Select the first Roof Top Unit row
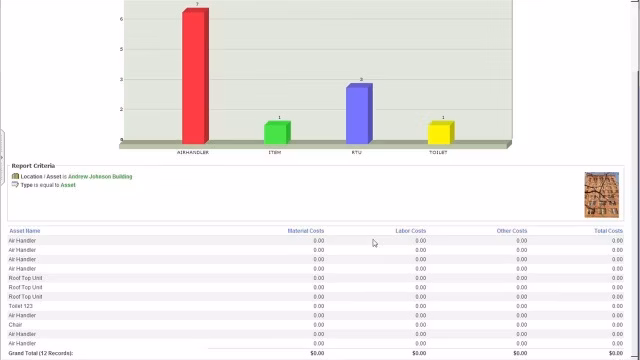 pos(316,278)
